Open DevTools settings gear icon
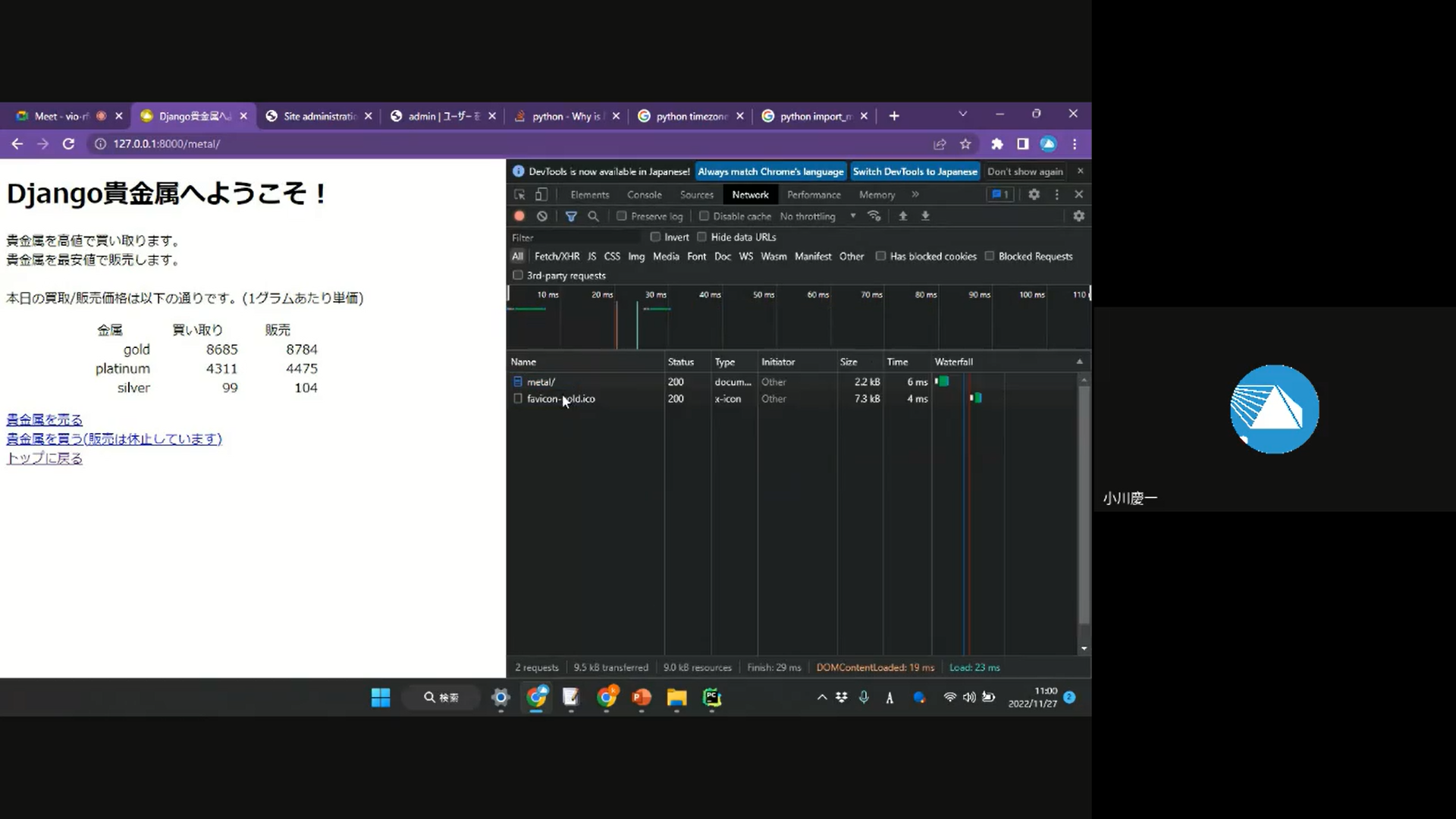 point(1034,195)
